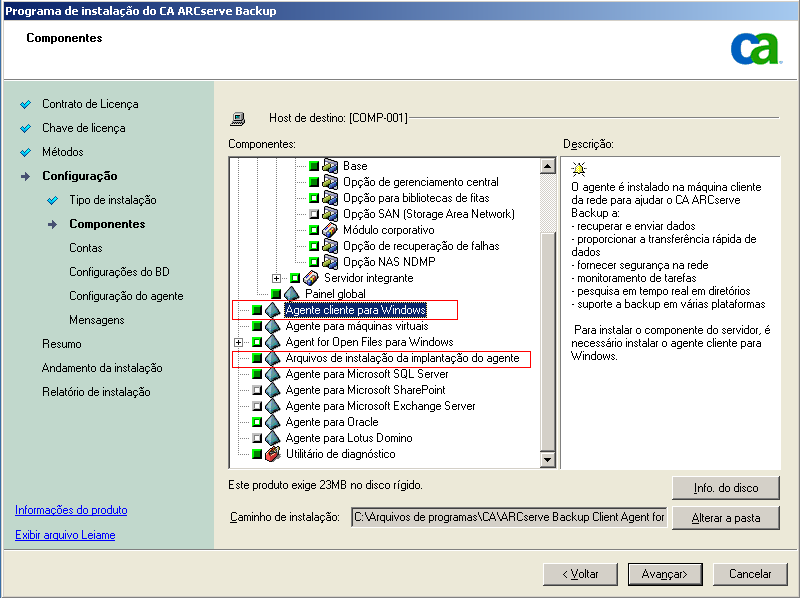Click the Utilitário de diagnóstico component icon
The height and width of the screenshot is (598, 800).
coord(271,451)
